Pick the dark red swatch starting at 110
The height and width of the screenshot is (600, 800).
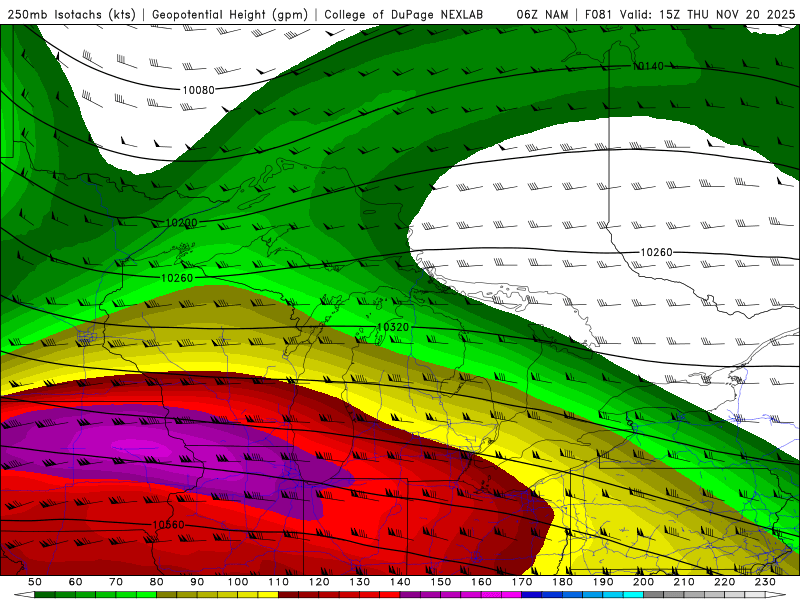(289, 595)
